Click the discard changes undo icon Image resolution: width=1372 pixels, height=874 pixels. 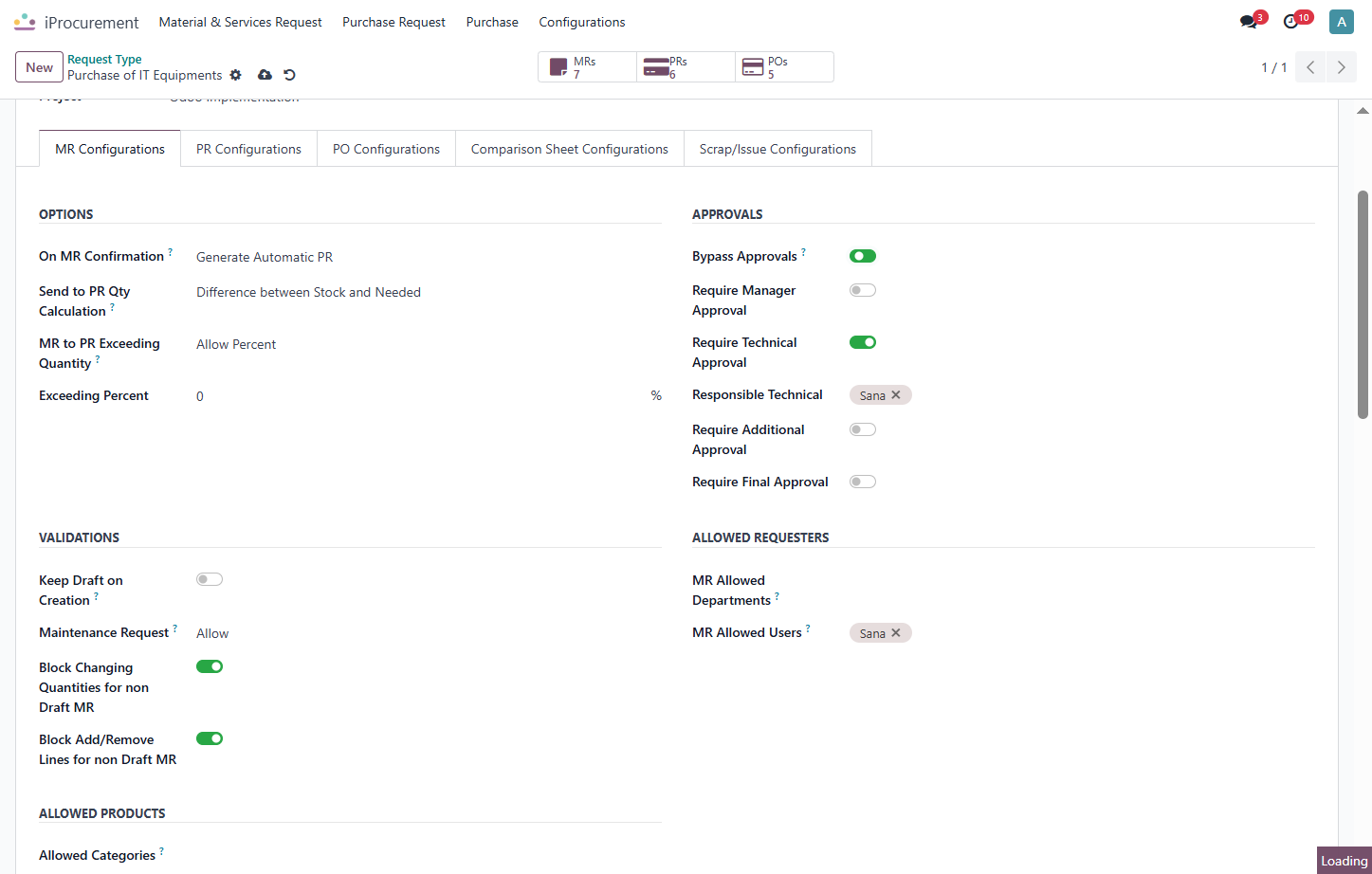[290, 75]
